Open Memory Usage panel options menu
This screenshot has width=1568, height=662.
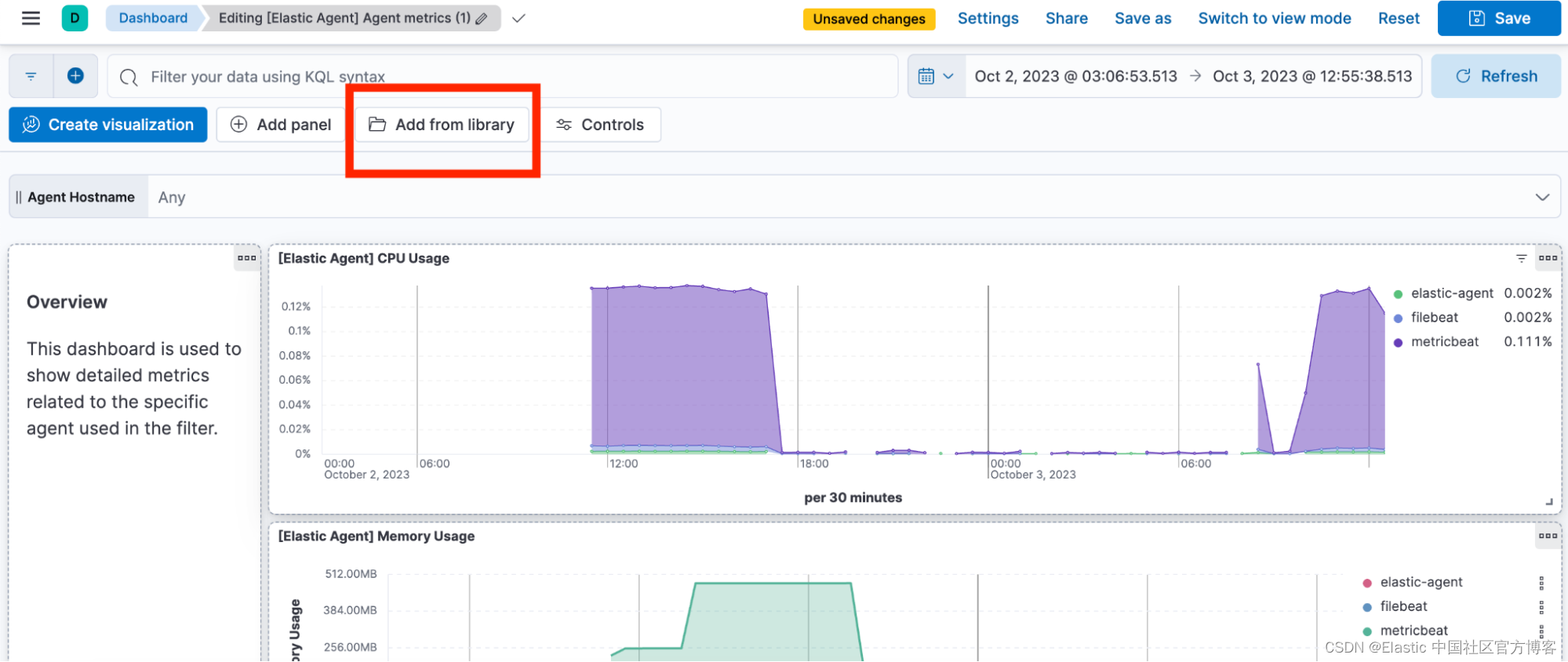pos(1548,536)
